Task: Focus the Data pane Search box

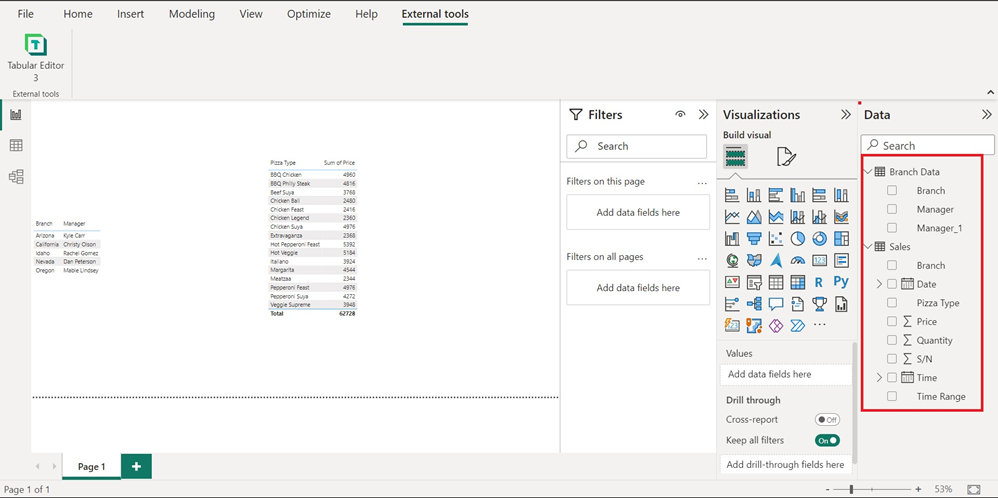Action: click(x=927, y=145)
